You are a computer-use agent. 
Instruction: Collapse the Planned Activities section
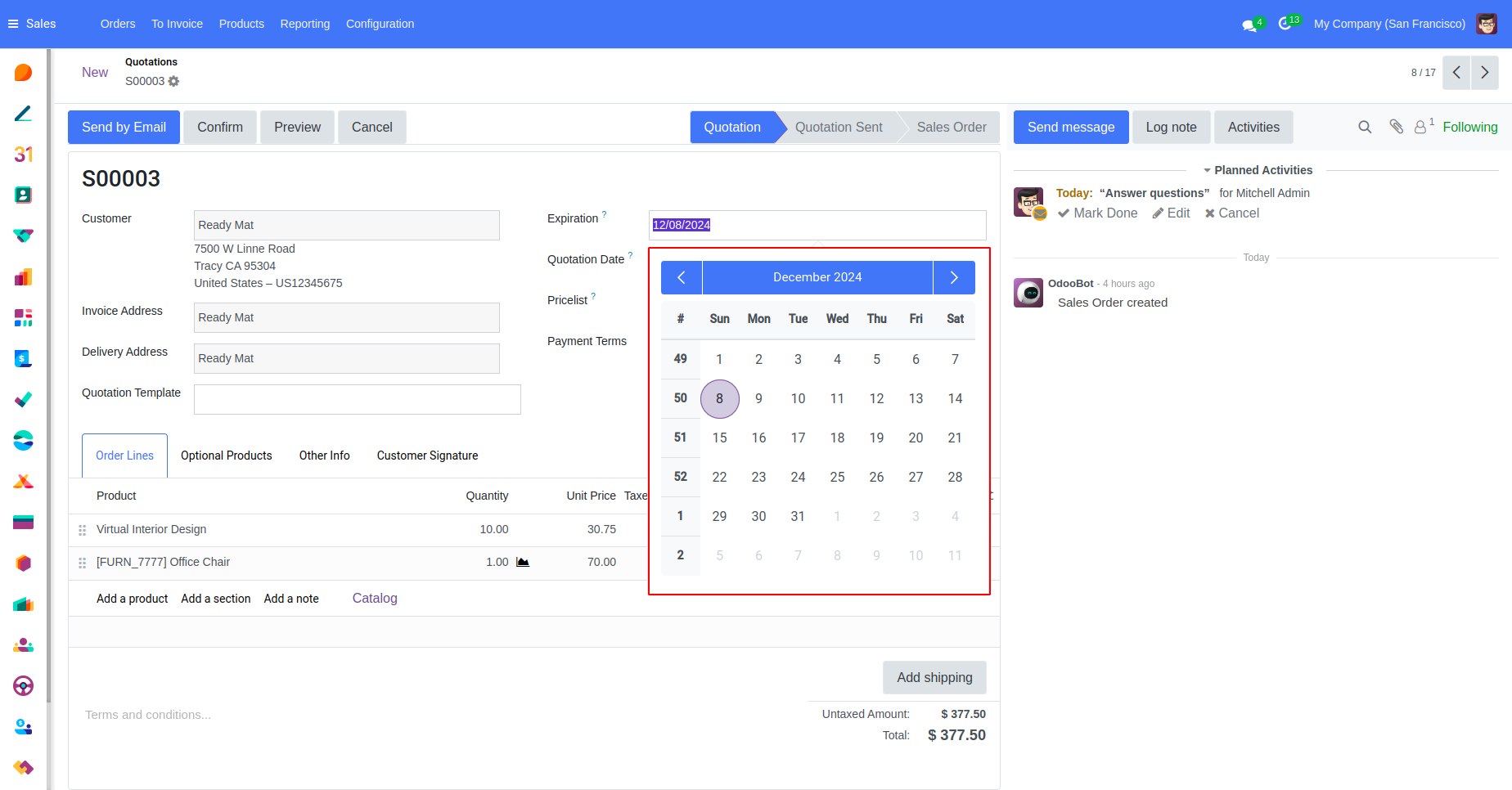(x=1257, y=170)
